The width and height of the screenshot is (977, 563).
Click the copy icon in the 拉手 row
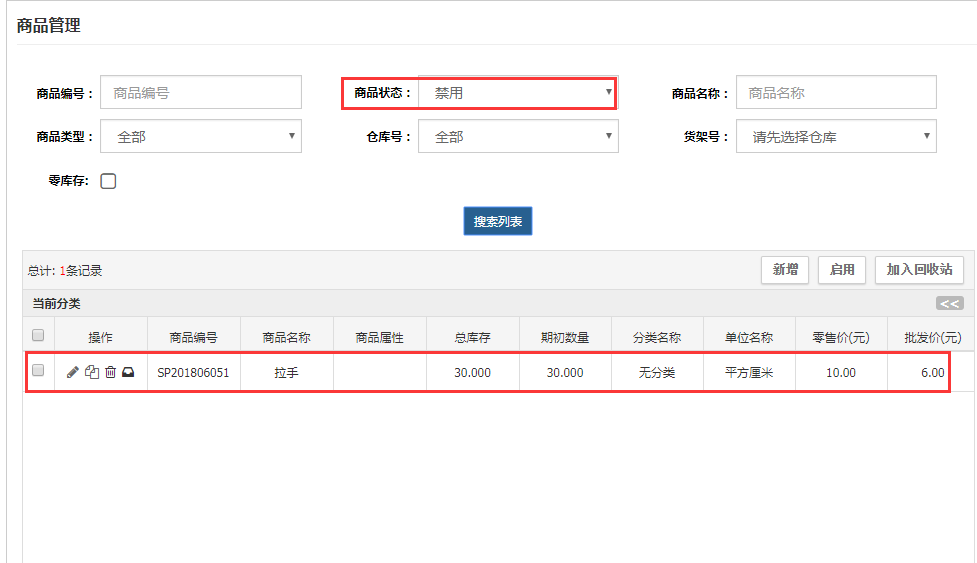click(x=91, y=372)
